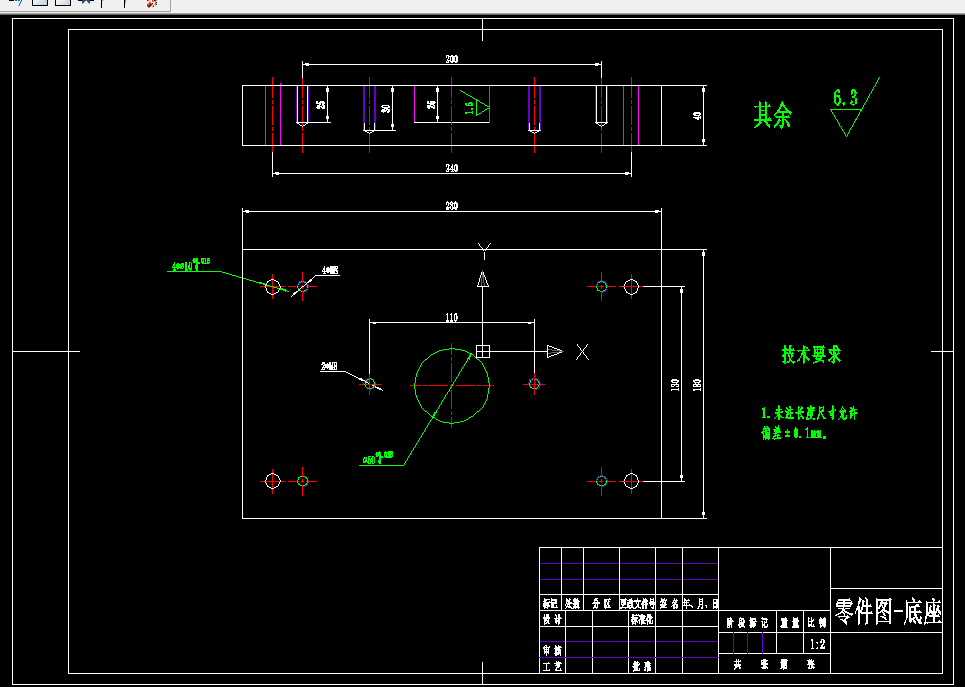Select the 110 hole spacing dimension
The height and width of the screenshot is (687, 965).
click(x=452, y=318)
